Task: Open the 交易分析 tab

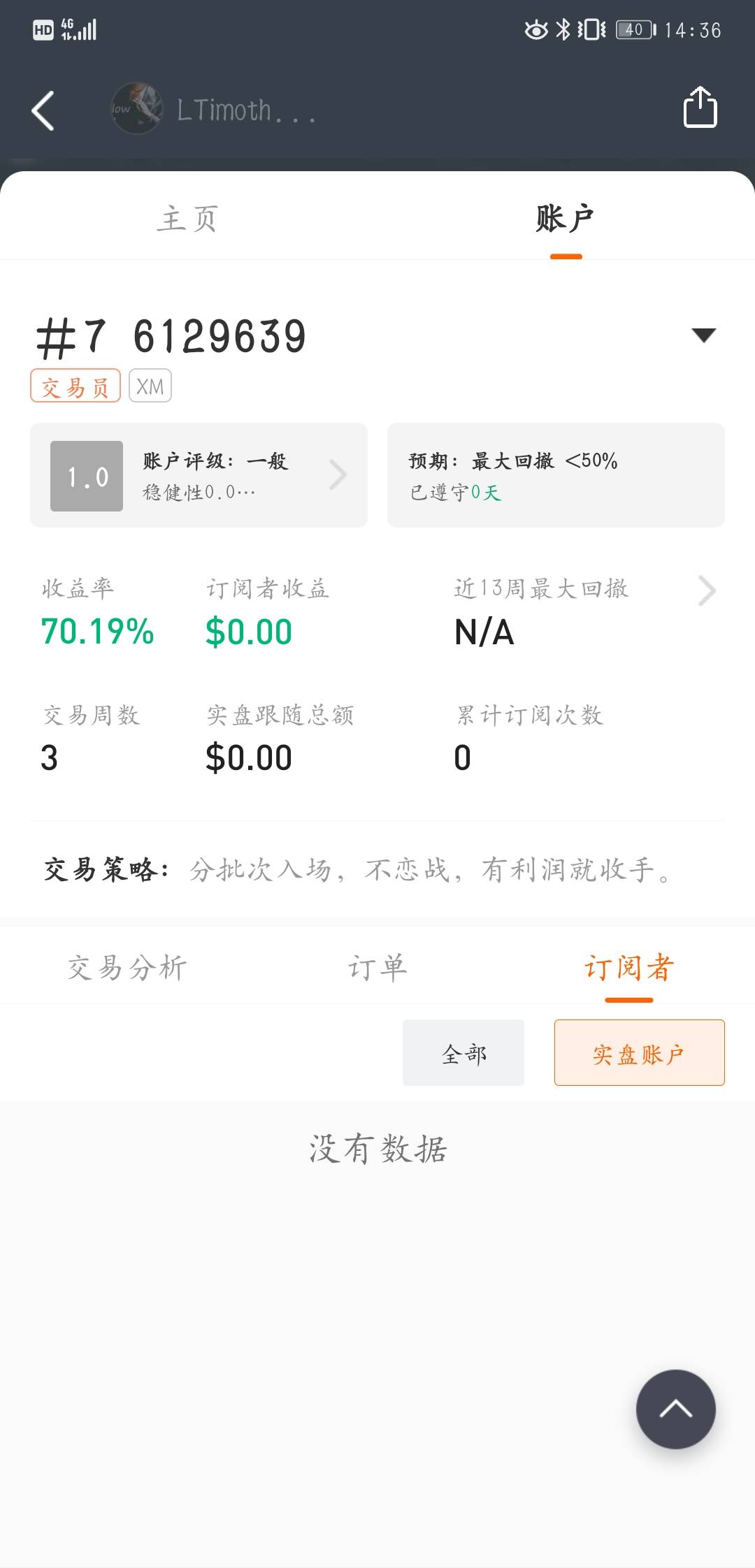Action: pos(127,968)
